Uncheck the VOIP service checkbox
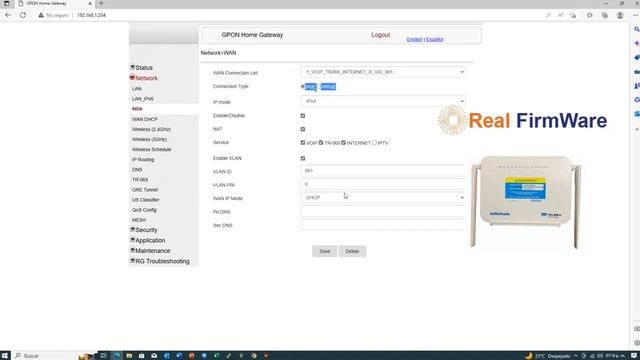640x360 pixels. click(x=303, y=143)
